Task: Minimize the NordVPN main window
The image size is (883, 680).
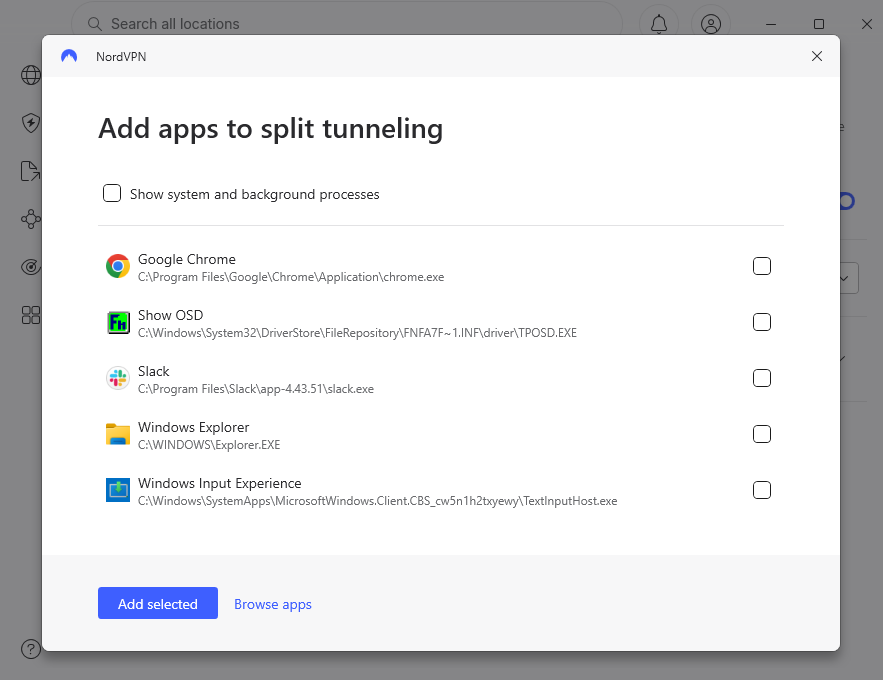Action: click(771, 24)
